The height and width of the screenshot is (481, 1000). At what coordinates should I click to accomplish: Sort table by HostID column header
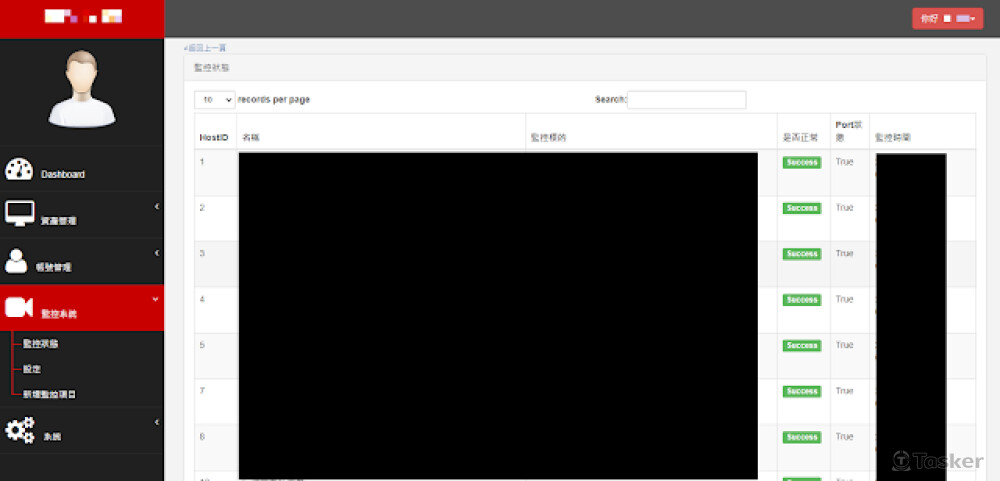[x=214, y=136]
